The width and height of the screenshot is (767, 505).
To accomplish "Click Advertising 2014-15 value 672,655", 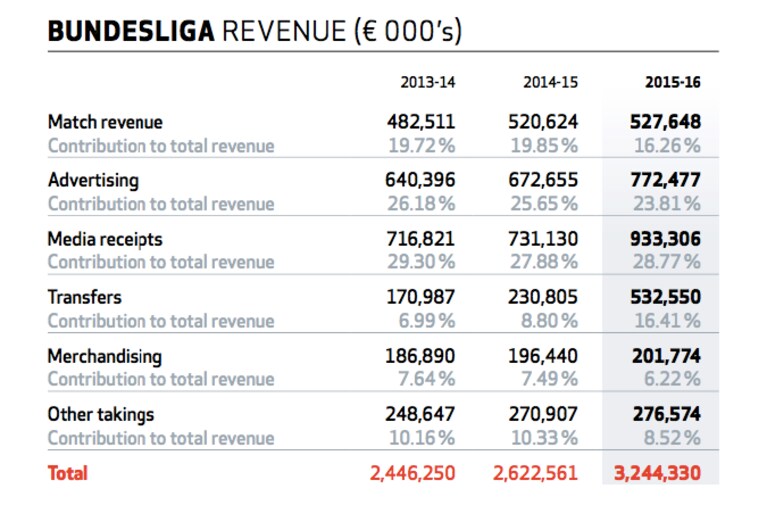I will (x=543, y=180).
